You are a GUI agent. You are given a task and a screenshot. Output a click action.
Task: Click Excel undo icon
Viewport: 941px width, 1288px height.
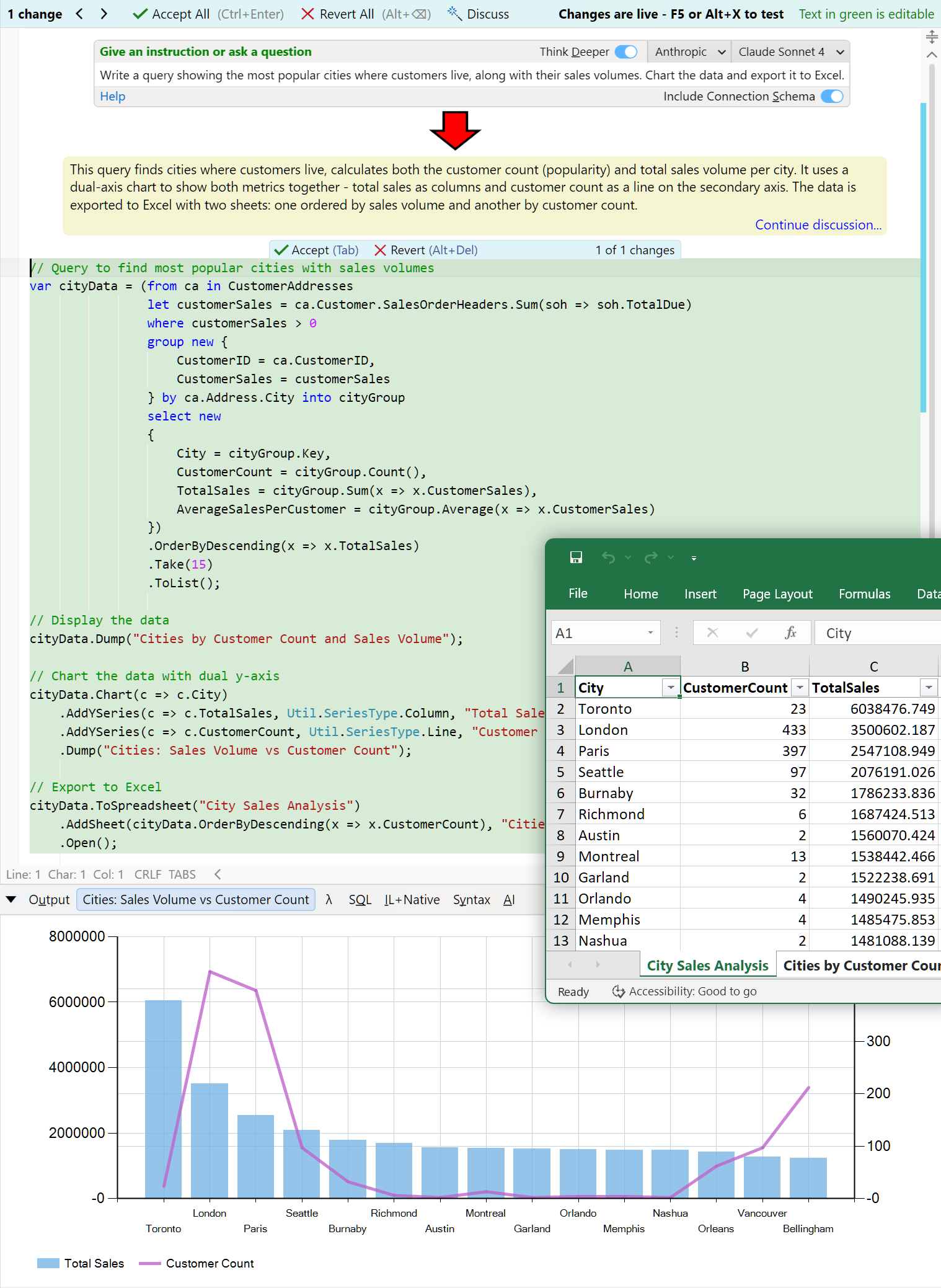coord(608,557)
